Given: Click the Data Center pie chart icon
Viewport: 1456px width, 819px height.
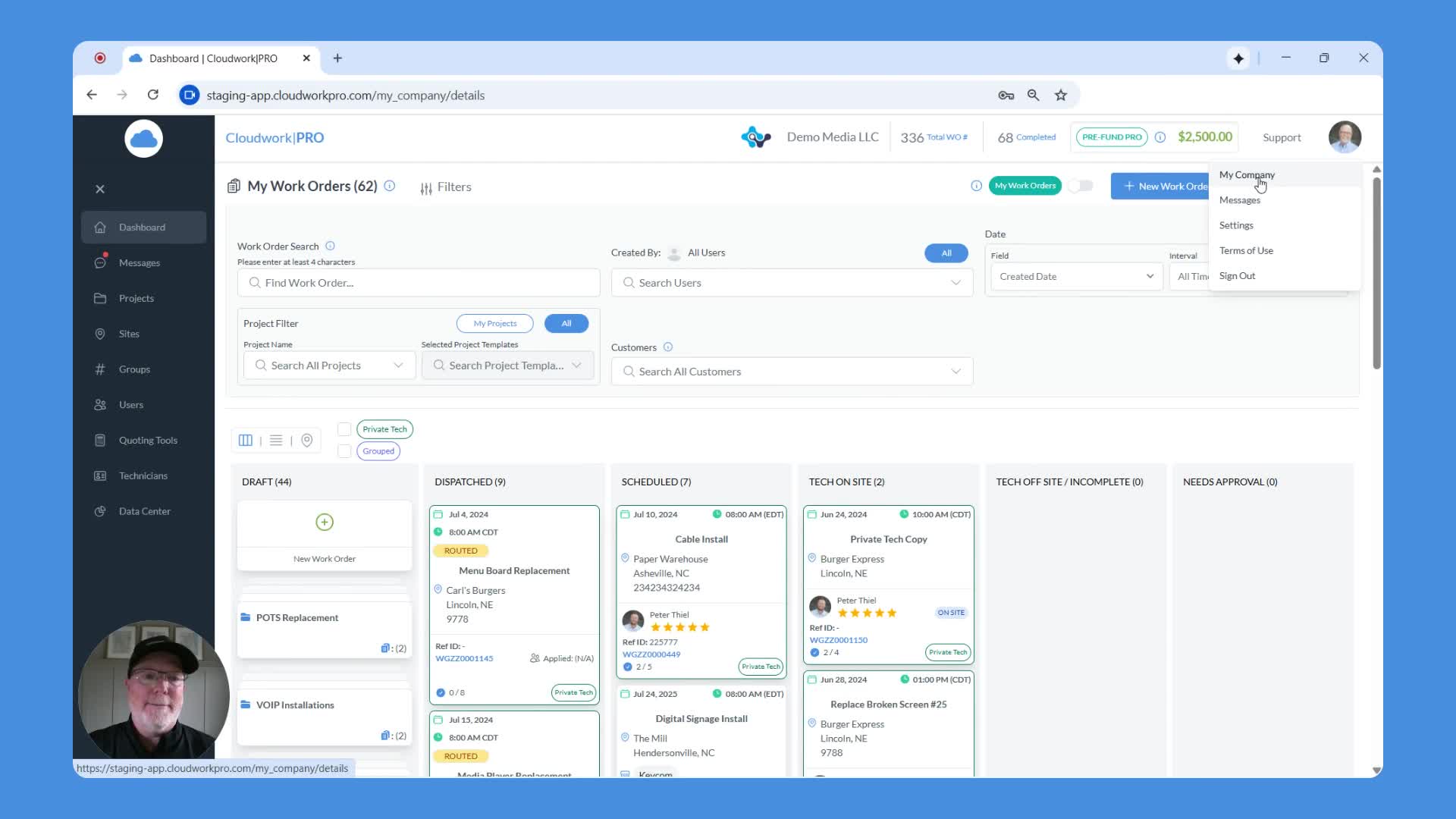Looking at the screenshot, I should [100, 512].
